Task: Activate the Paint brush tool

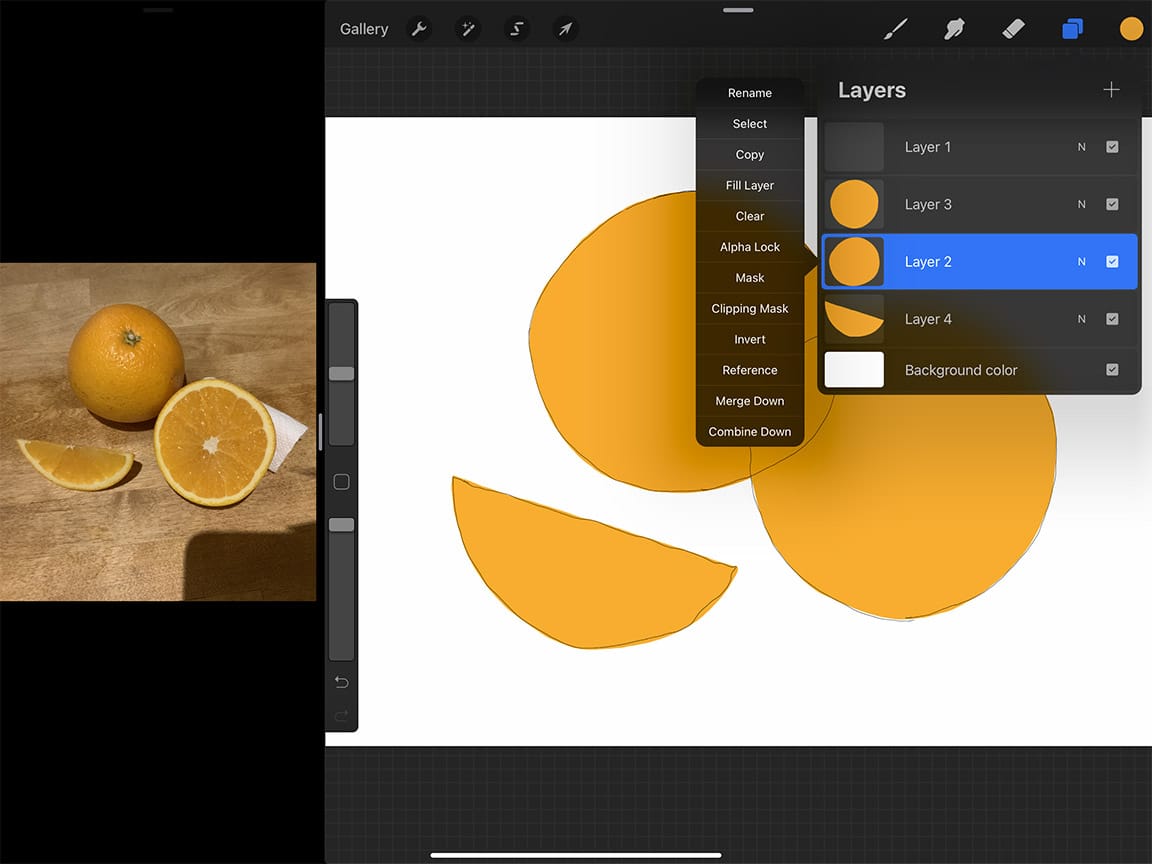Action: click(x=895, y=28)
